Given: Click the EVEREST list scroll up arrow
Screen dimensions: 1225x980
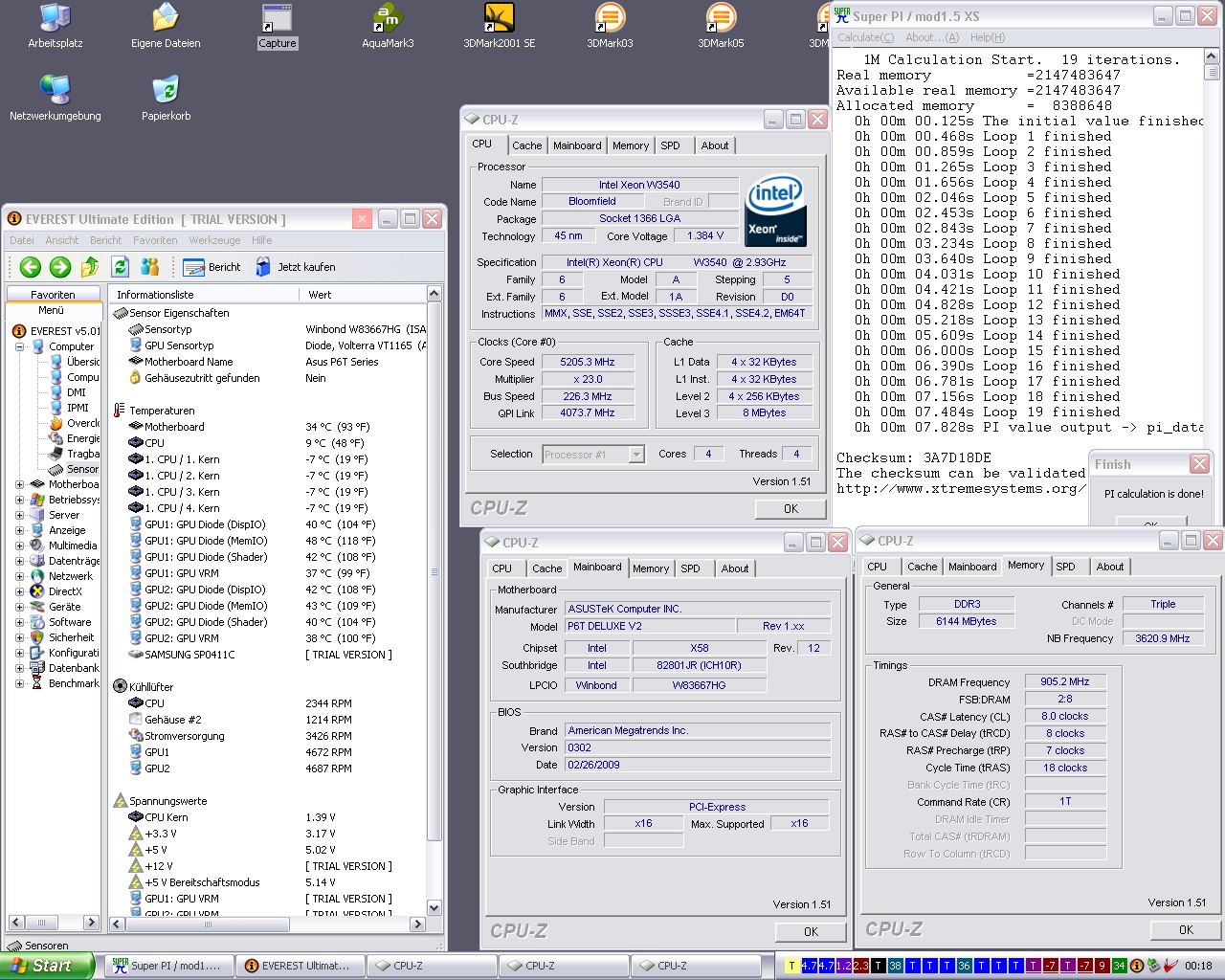Looking at the screenshot, I should click(x=434, y=294).
